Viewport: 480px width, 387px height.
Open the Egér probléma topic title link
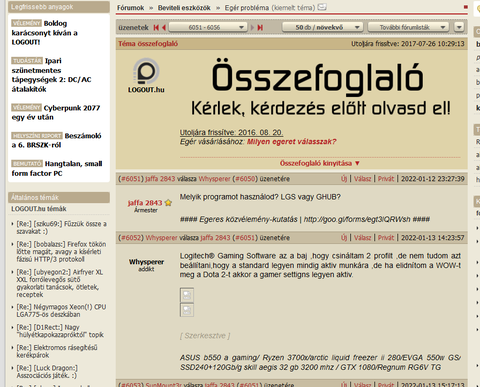click(247, 8)
